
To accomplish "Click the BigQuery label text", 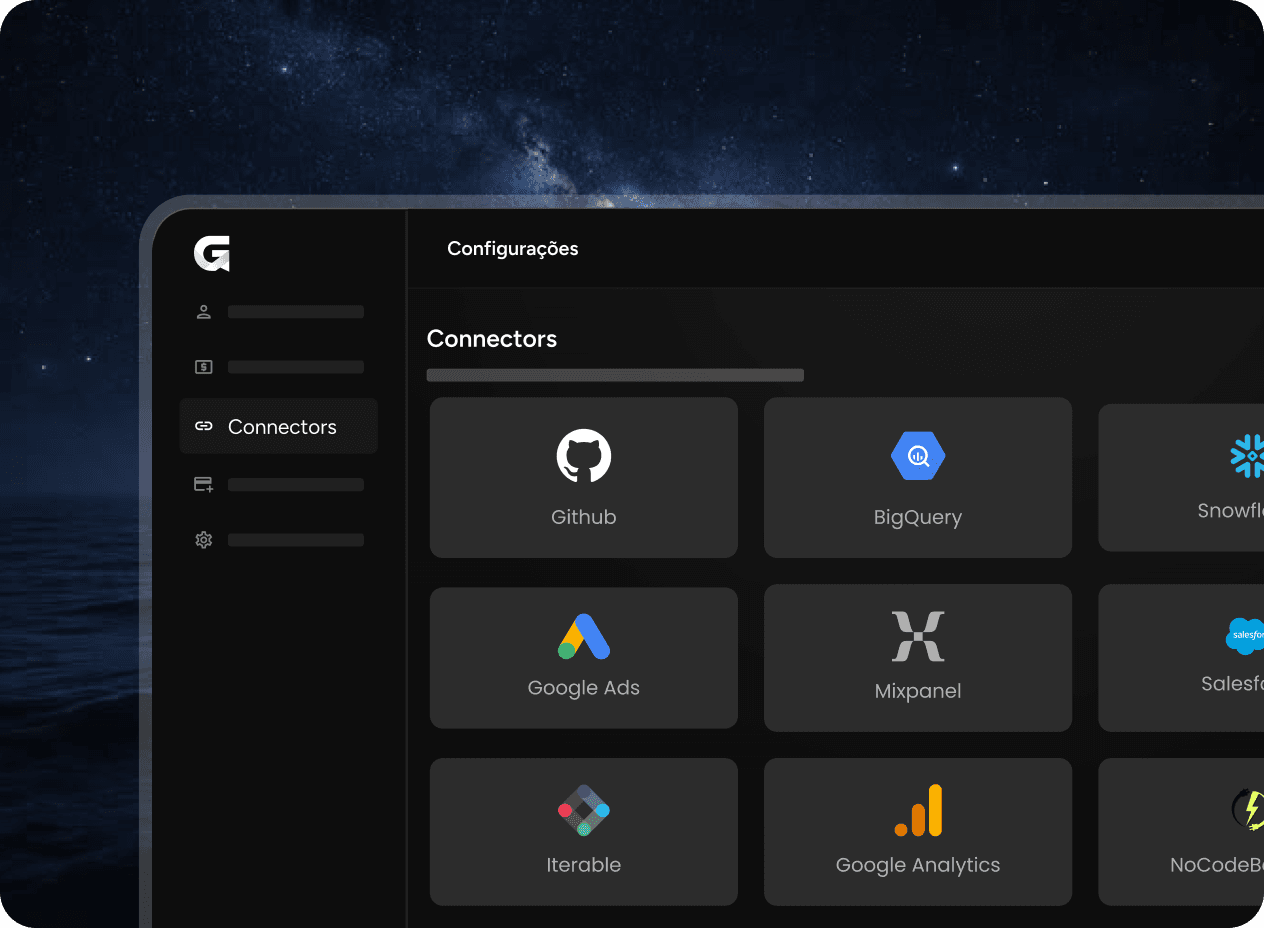I will coord(918,518).
